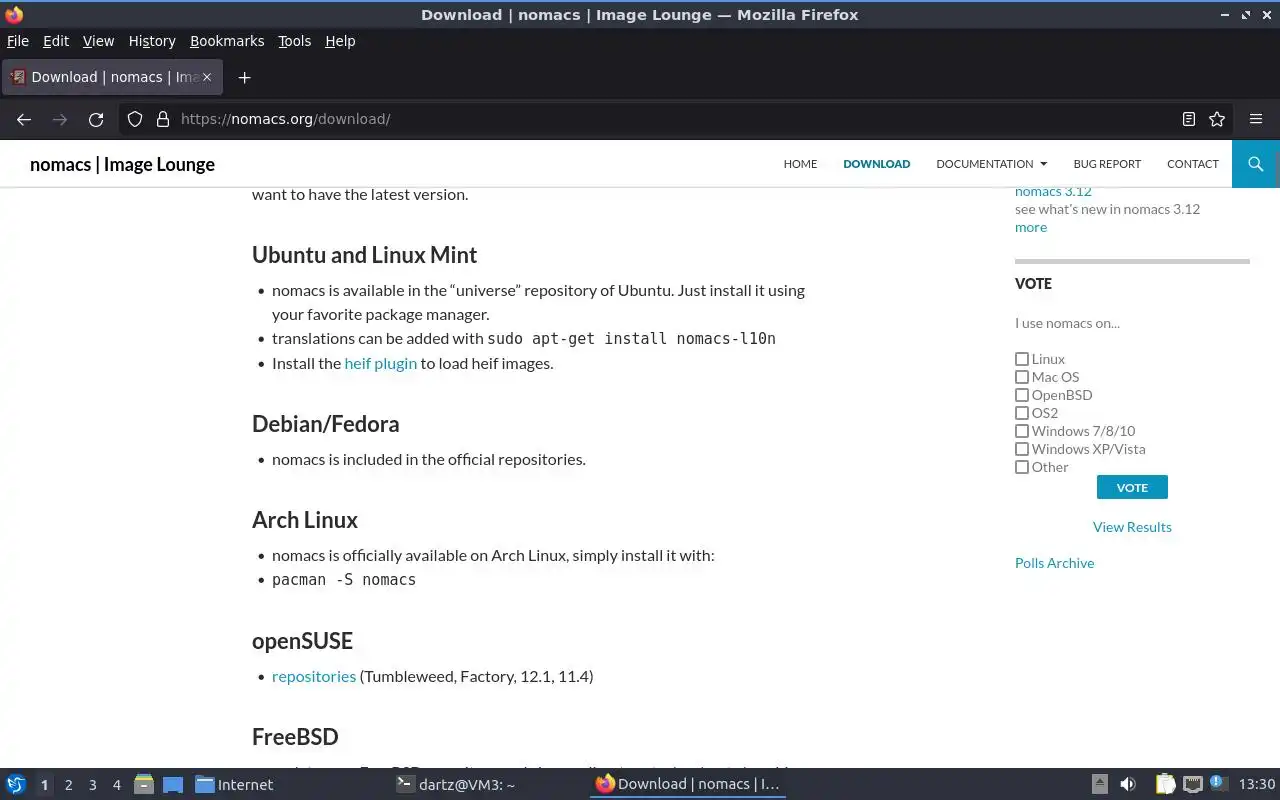The height and width of the screenshot is (800, 1280).
Task: Select the Windows XP/Vista checkbox
Action: point(1022,449)
